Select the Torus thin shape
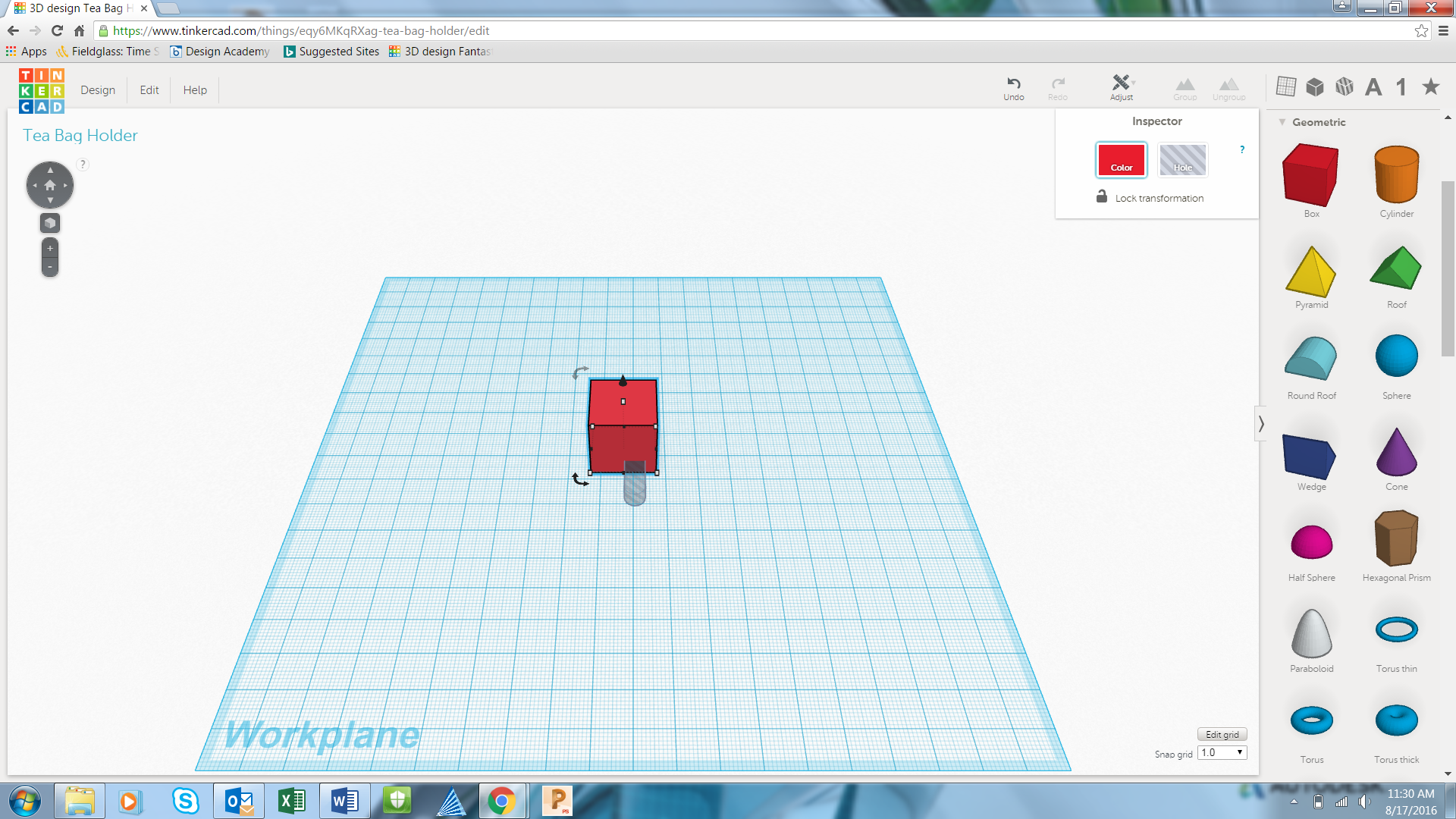This screenshot has height=819, width=1456. [1396, 629]
